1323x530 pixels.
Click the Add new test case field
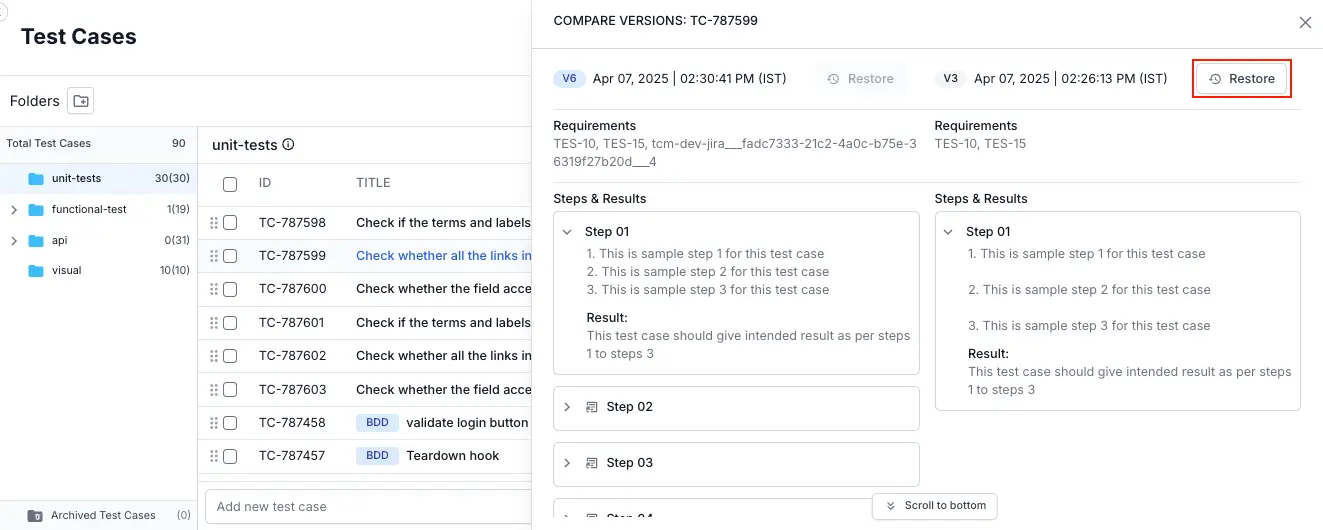pos(366,506)
